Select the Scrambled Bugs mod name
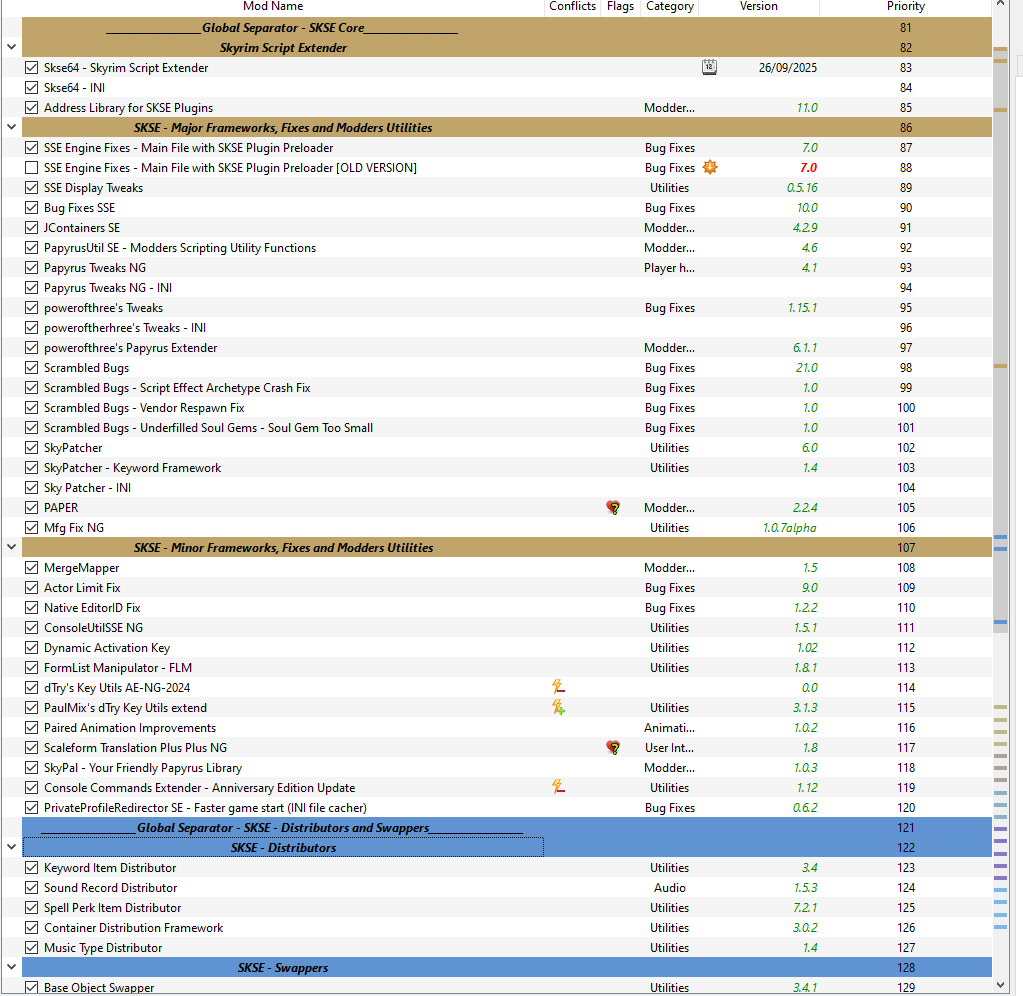Screen dimensions: 1023x996 point(86,368)
